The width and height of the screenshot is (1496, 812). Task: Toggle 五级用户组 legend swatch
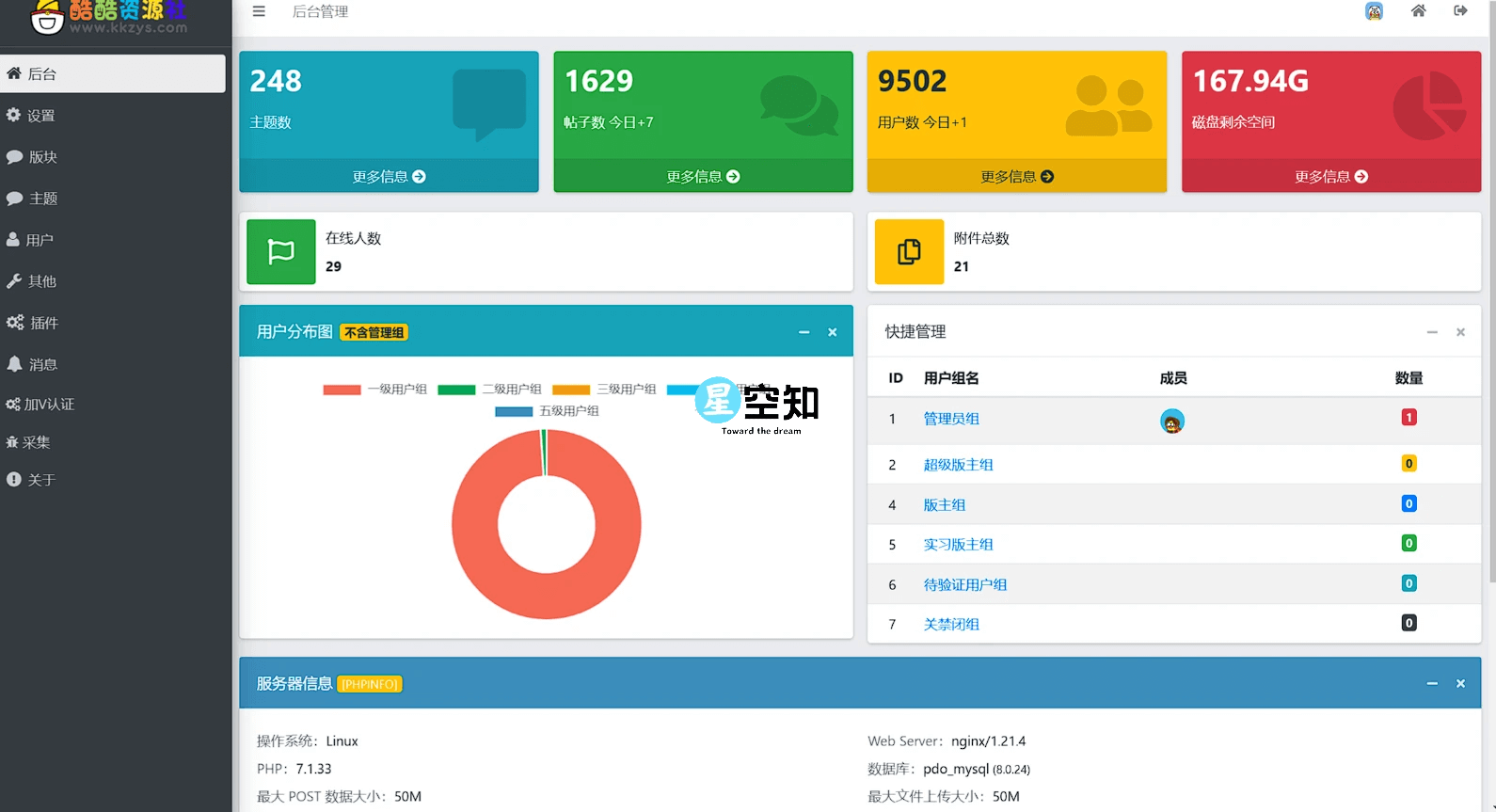(x=514, y=411)
